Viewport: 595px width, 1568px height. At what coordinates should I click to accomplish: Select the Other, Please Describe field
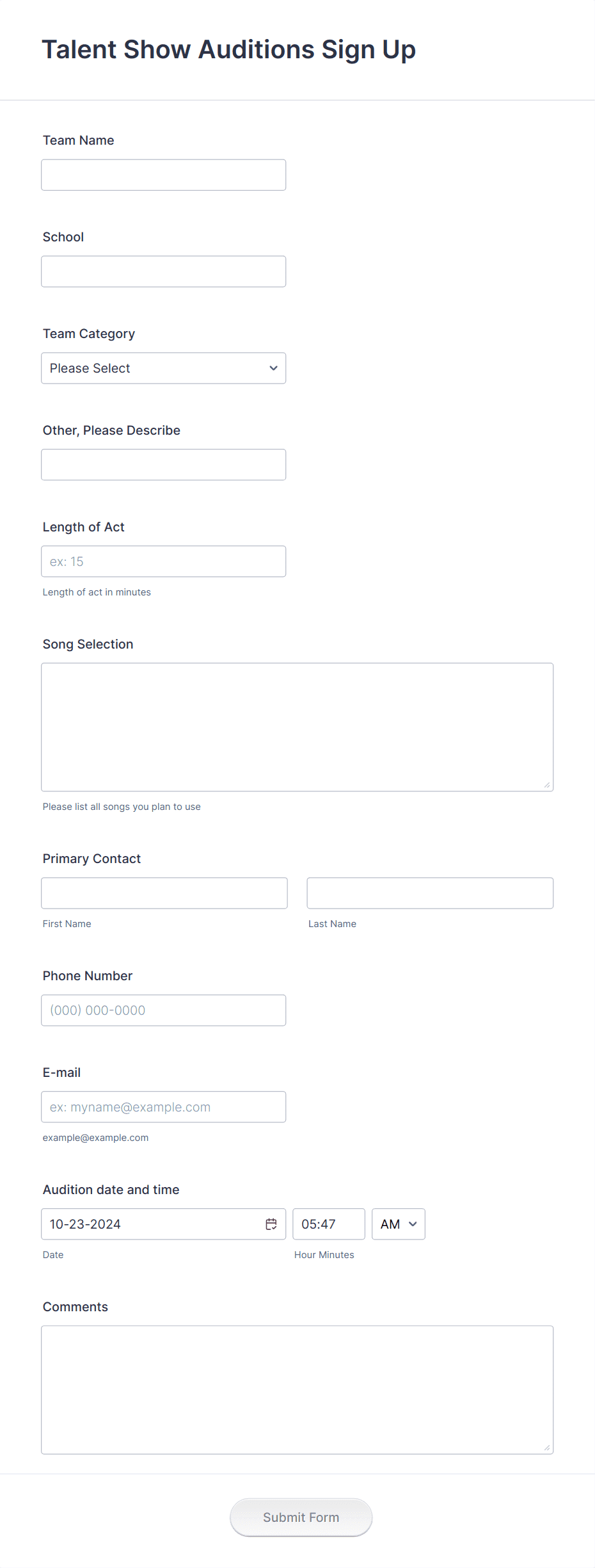point(163,464)
